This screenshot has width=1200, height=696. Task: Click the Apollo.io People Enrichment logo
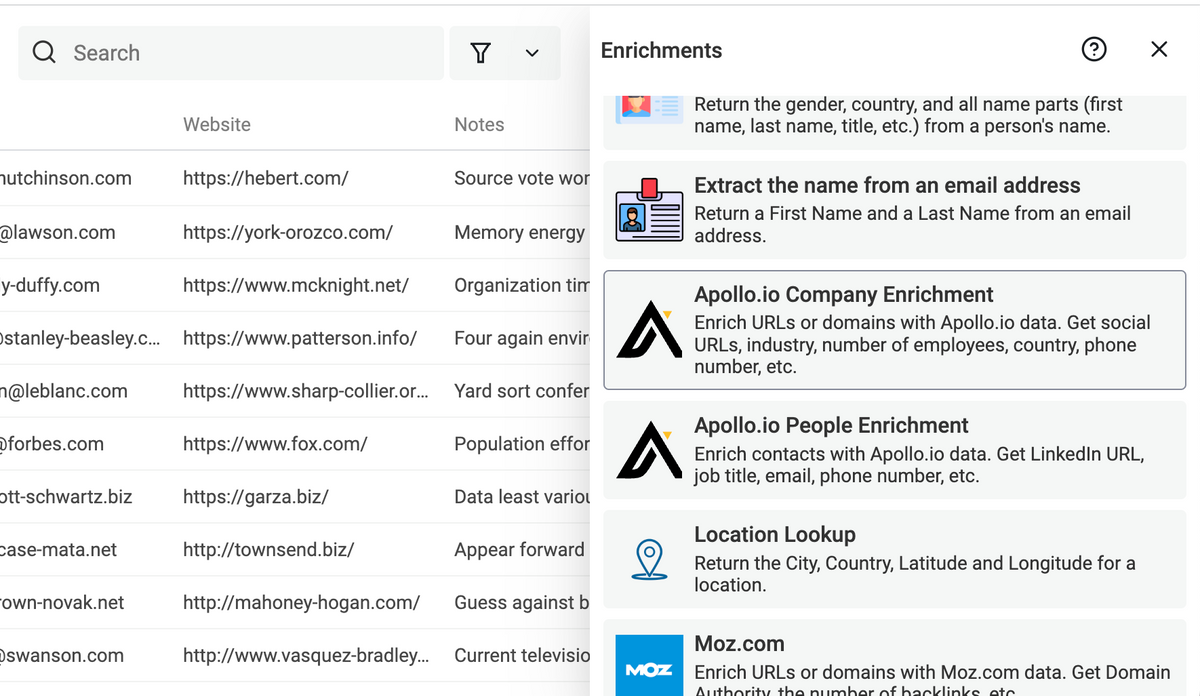click(x=649, y=450)
